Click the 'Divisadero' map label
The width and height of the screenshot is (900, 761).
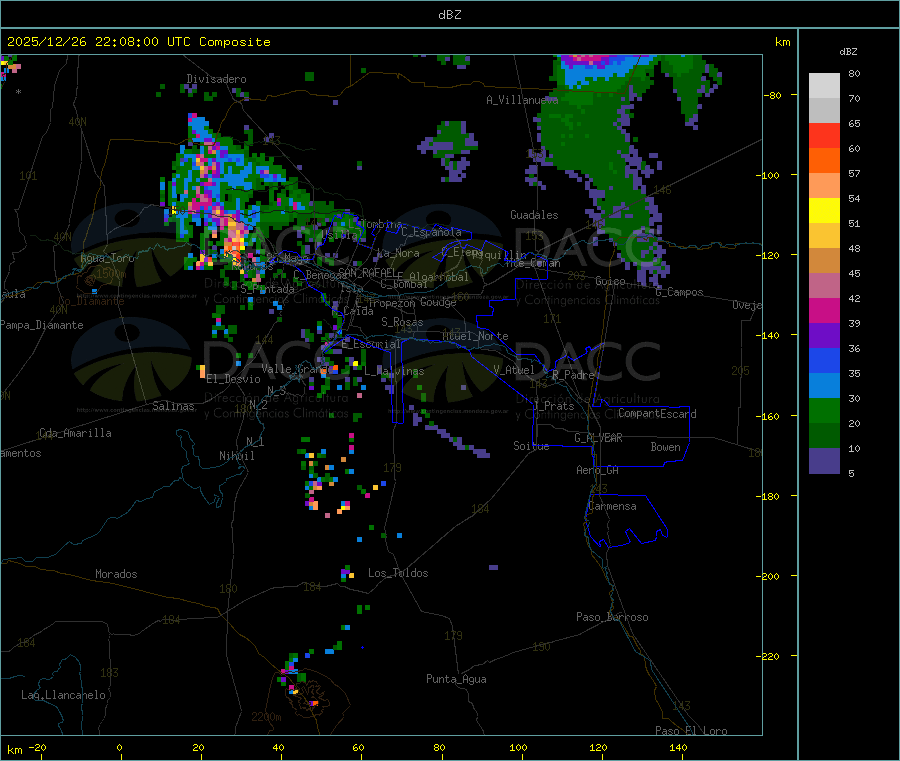click(216, 79)
